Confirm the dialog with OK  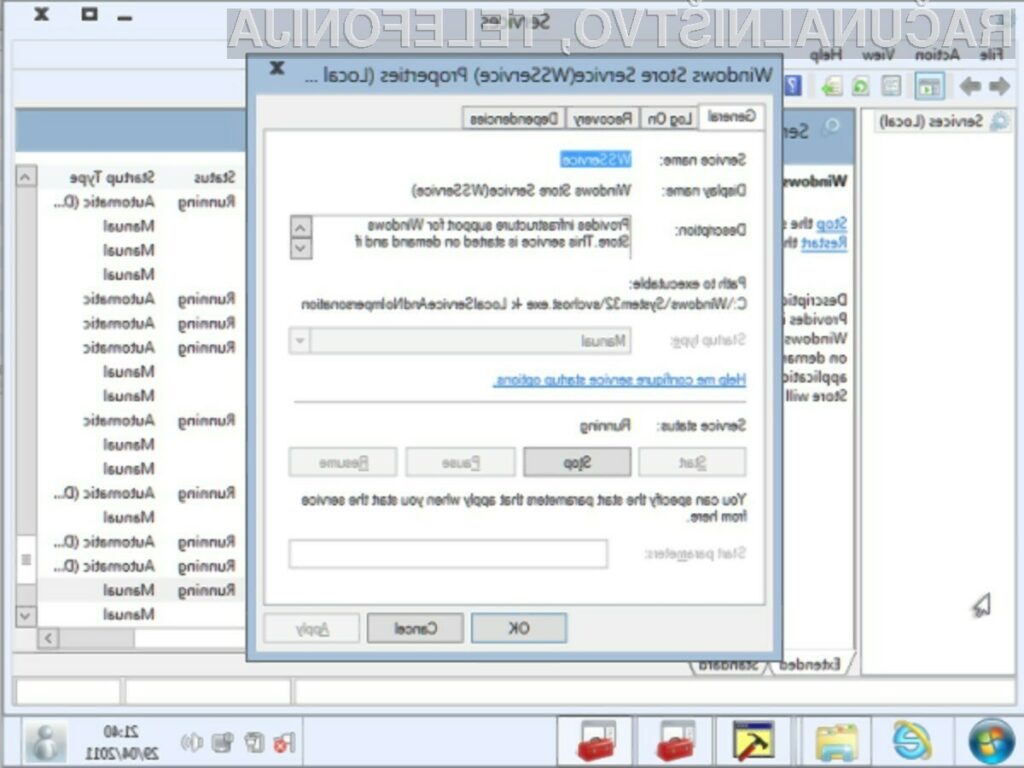519,628
